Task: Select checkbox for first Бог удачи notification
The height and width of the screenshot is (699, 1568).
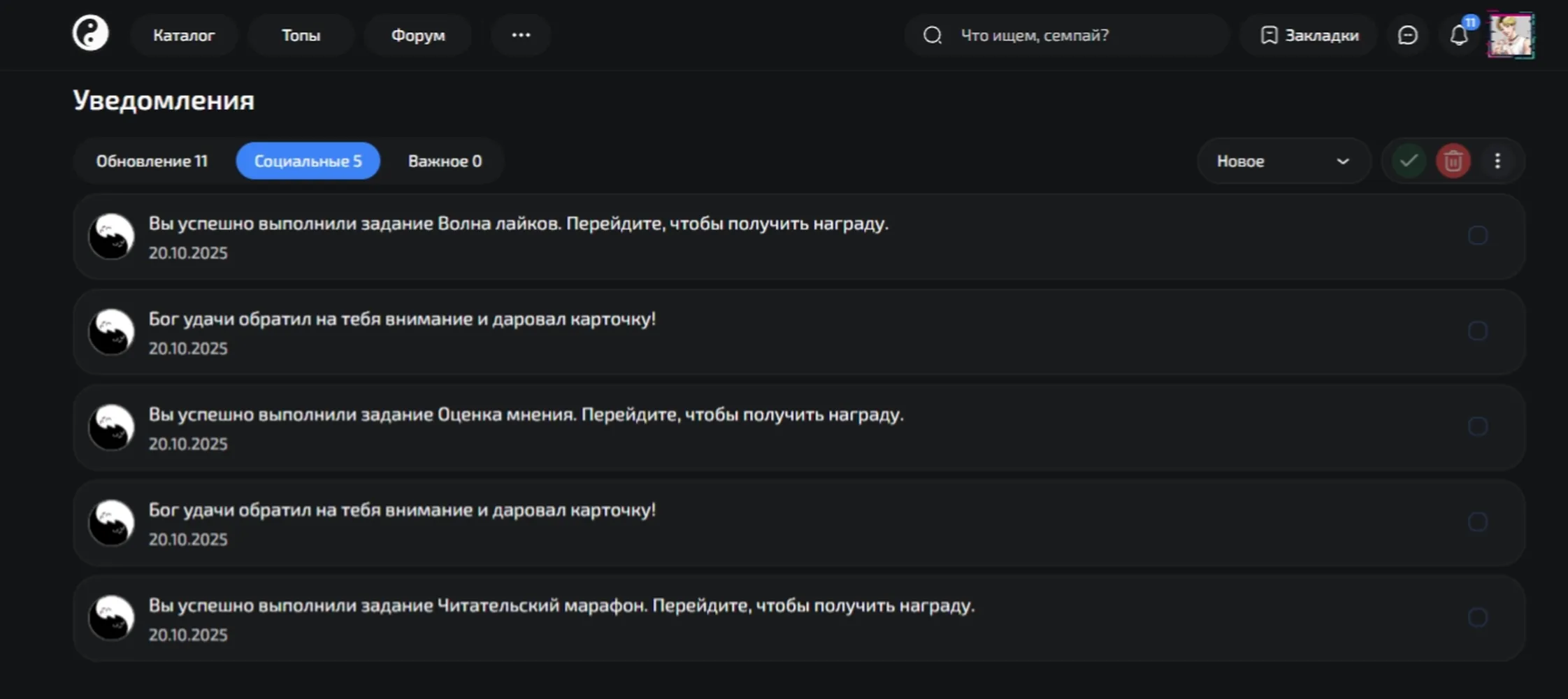Action: (1477, 331)
